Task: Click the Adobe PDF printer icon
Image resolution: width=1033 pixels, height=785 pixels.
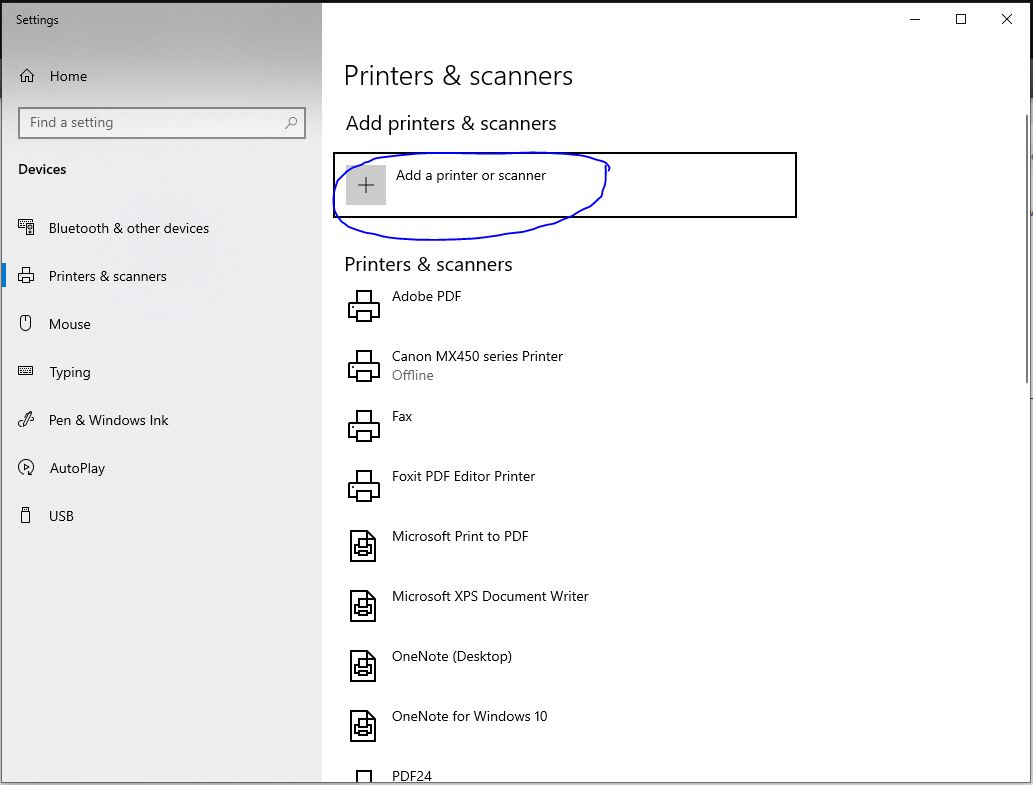Action: click(x=364, y=306)
